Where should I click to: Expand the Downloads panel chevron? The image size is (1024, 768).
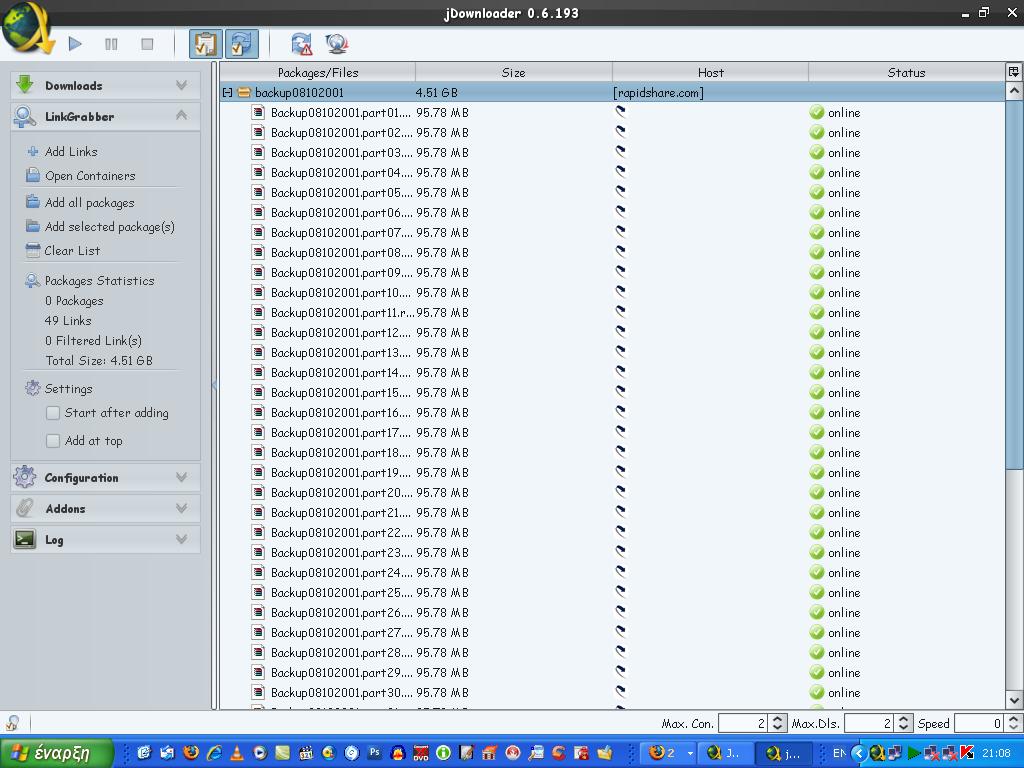[x=182, y=86]
